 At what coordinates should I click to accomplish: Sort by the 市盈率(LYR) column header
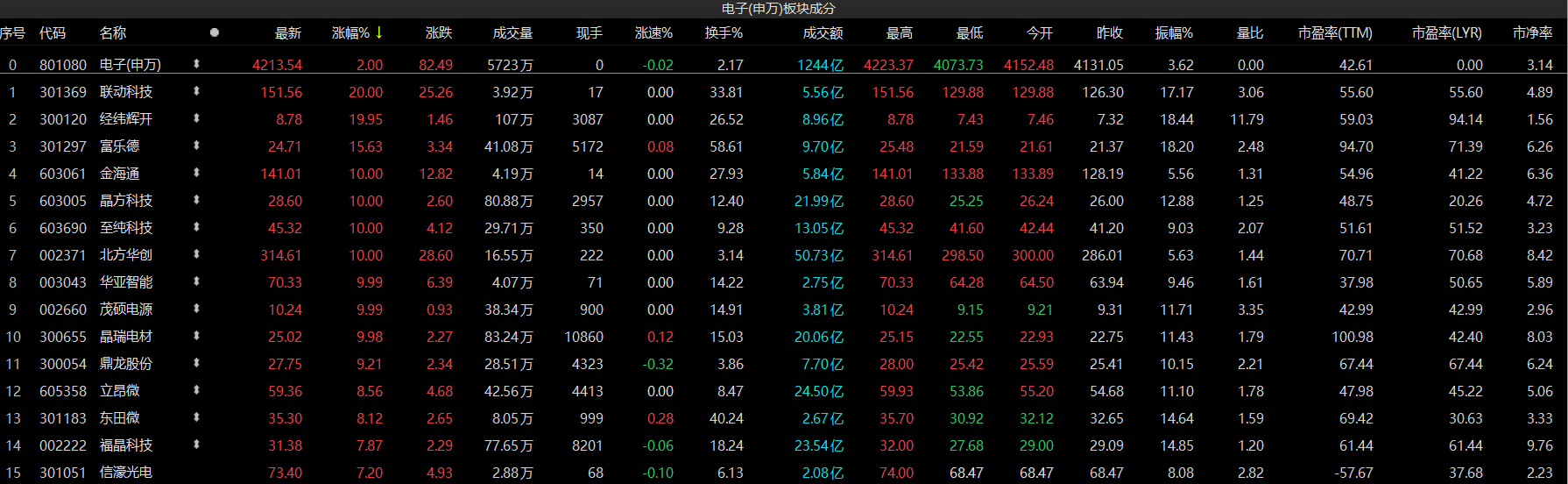pyautogui.click(x=1447, y=32)
